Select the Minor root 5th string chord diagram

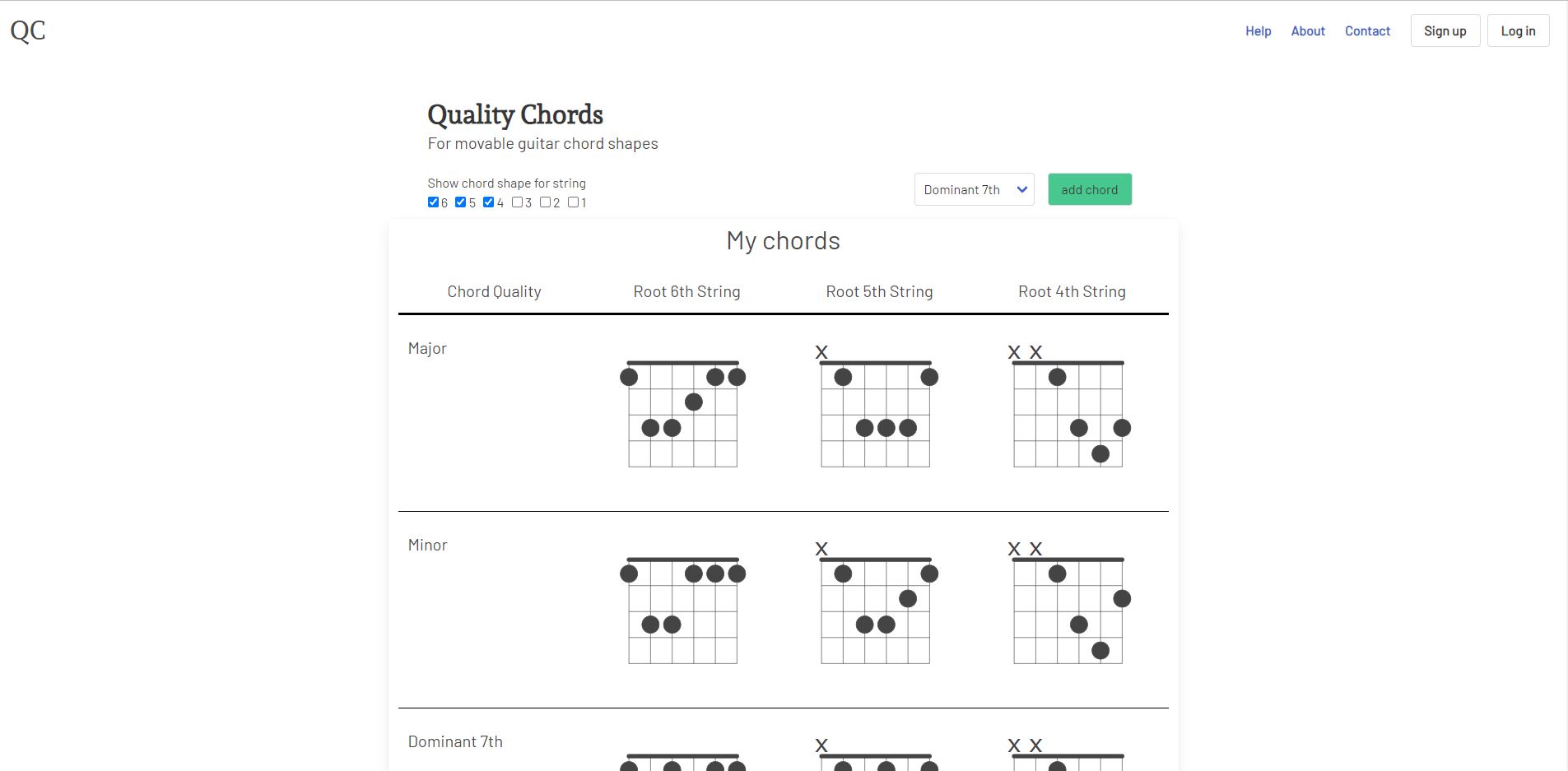(x=876, y=603)
